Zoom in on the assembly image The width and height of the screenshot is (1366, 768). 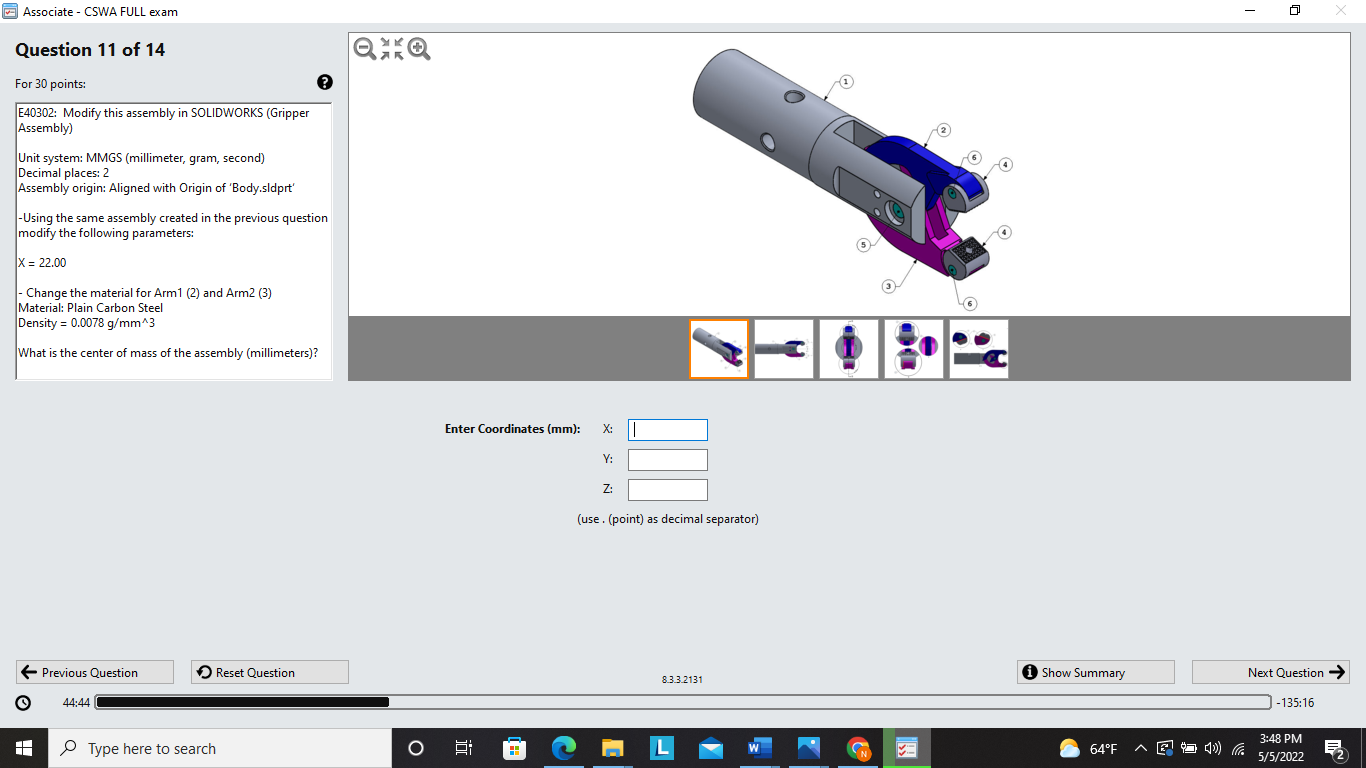419,48
